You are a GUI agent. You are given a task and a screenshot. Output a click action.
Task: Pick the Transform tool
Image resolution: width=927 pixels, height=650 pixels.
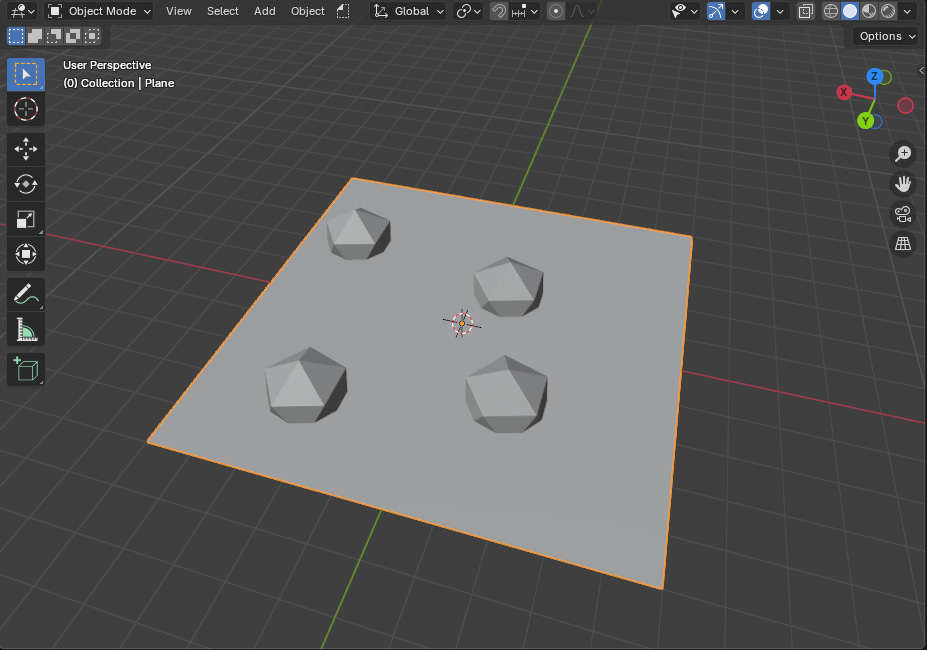[x=25, y=254]
